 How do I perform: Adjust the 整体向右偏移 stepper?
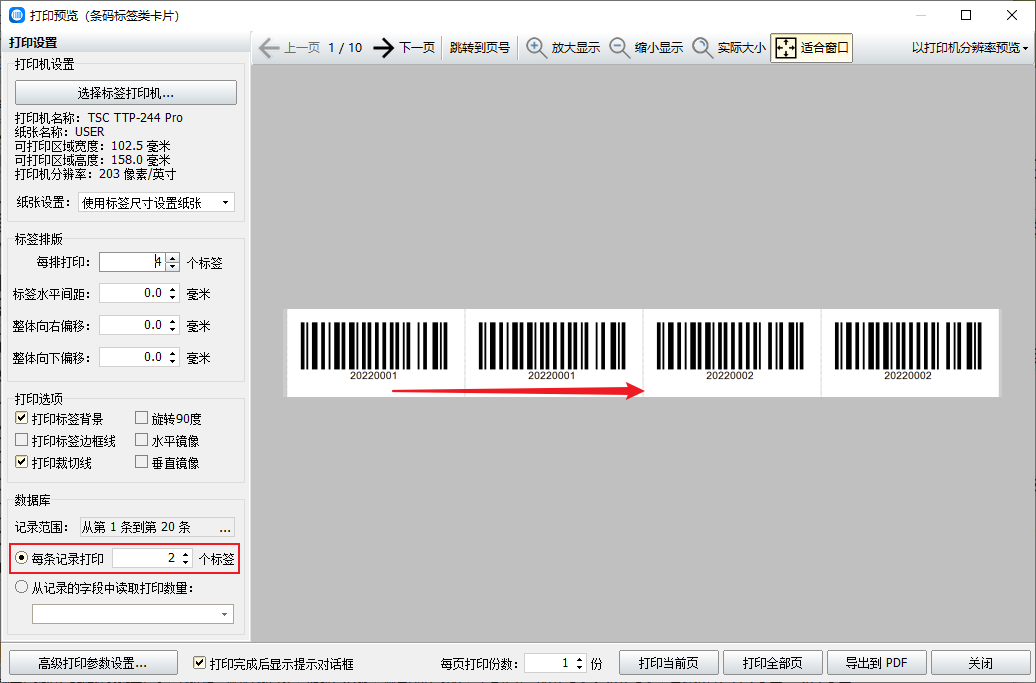coord(172,325)
